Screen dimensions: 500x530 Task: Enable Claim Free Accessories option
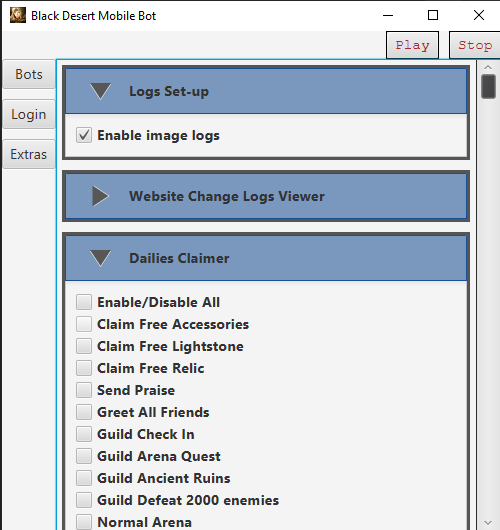pyautogui.click(x=84, y=324)
